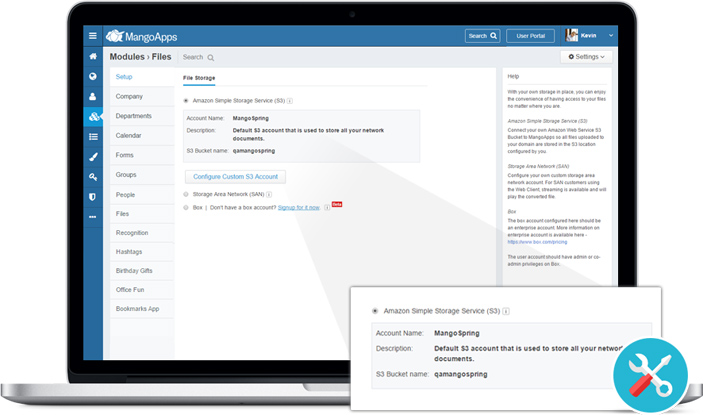This screenshot has width=703, height=415.
Task: Open the File Storage tab
Action: click(199, 78)
